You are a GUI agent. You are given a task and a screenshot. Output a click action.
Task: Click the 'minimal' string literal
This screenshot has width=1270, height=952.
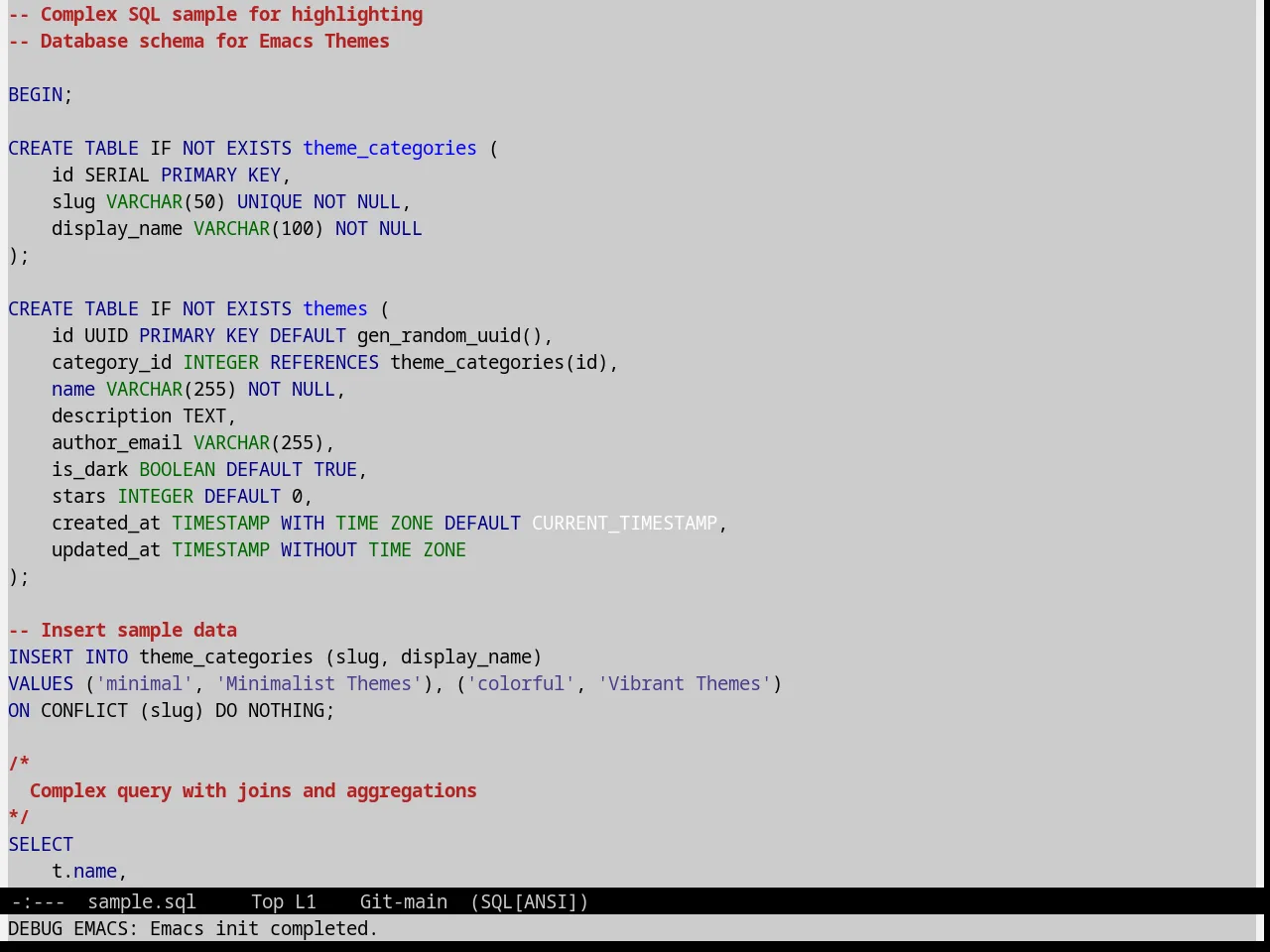coord(145,684)
